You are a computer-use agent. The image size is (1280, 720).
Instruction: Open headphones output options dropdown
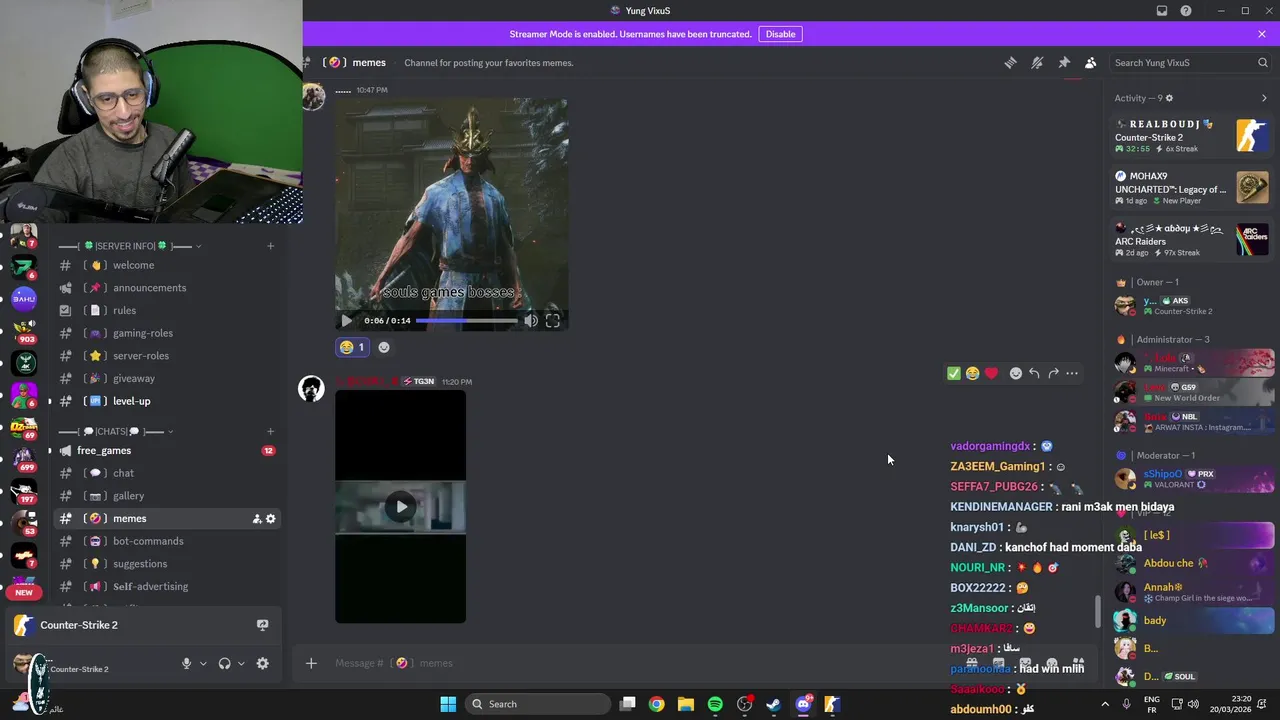241,663
